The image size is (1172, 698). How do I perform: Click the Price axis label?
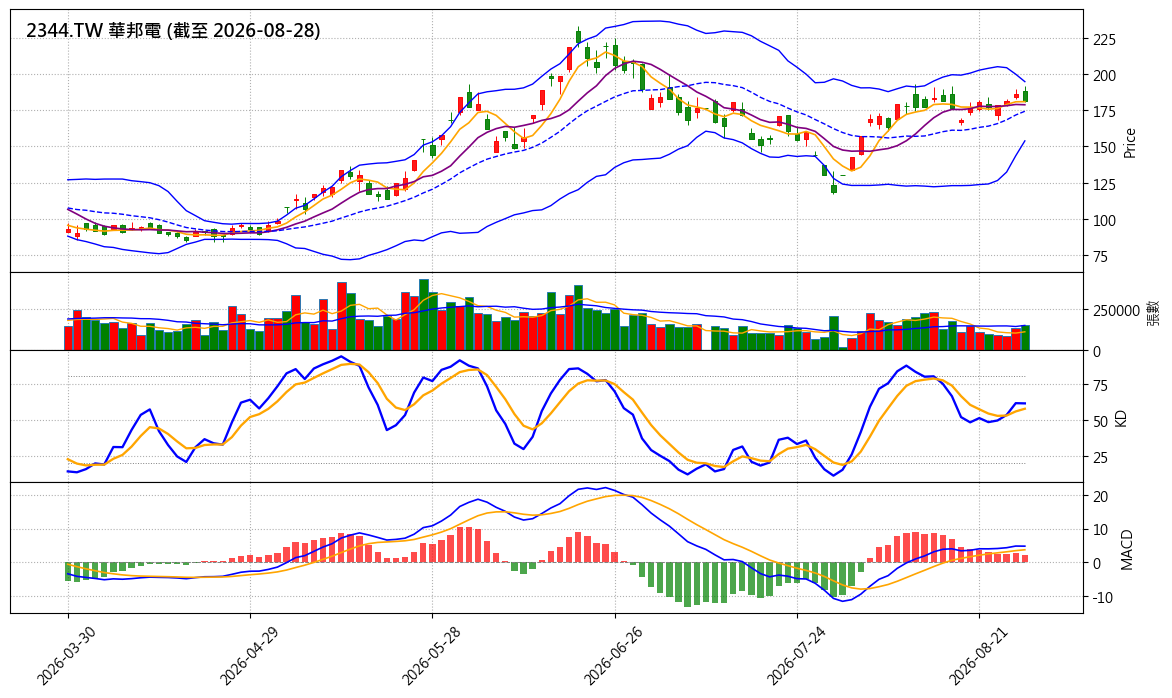tap(1129, 142)
